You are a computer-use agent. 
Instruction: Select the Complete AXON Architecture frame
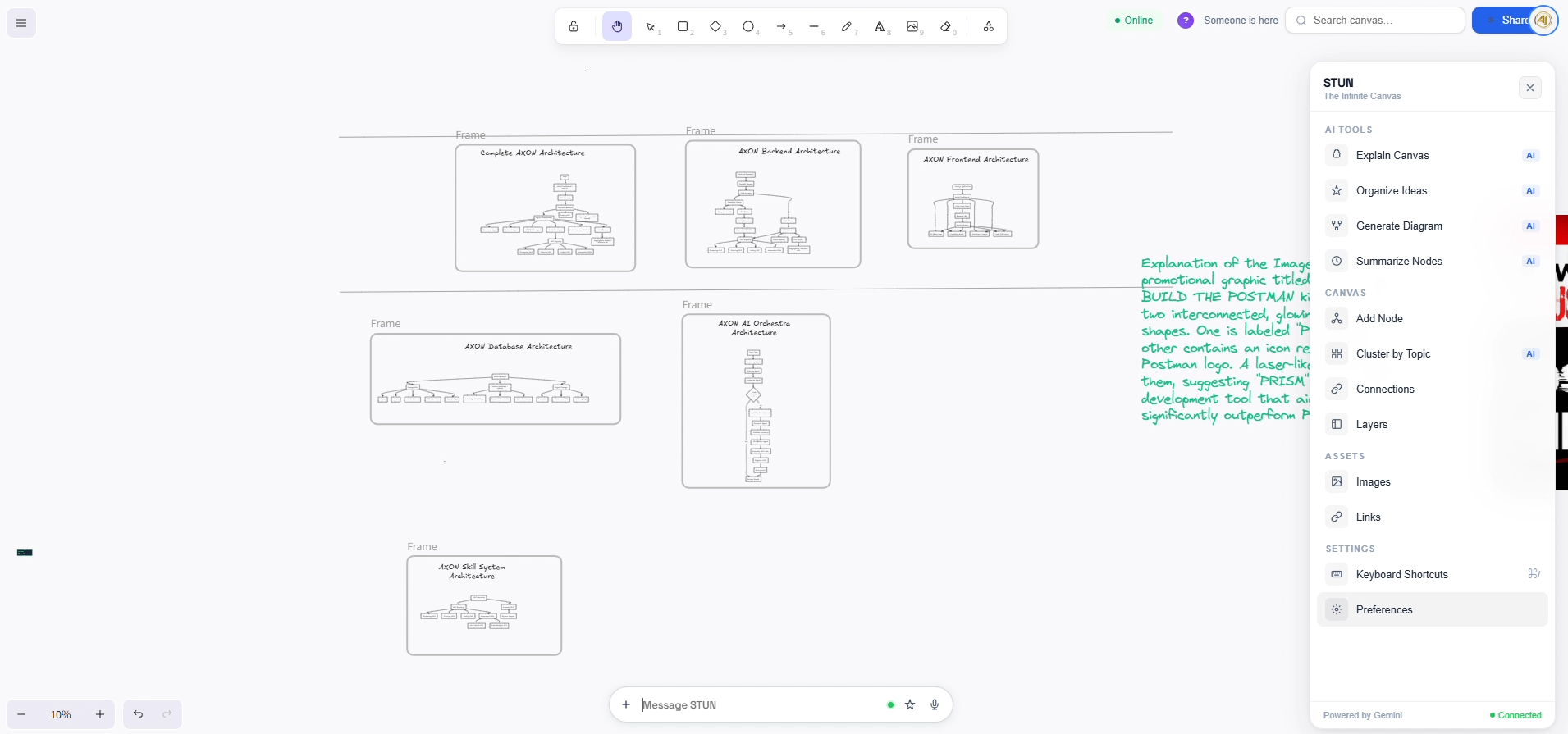pyautogui.click(x=546, y=207)
